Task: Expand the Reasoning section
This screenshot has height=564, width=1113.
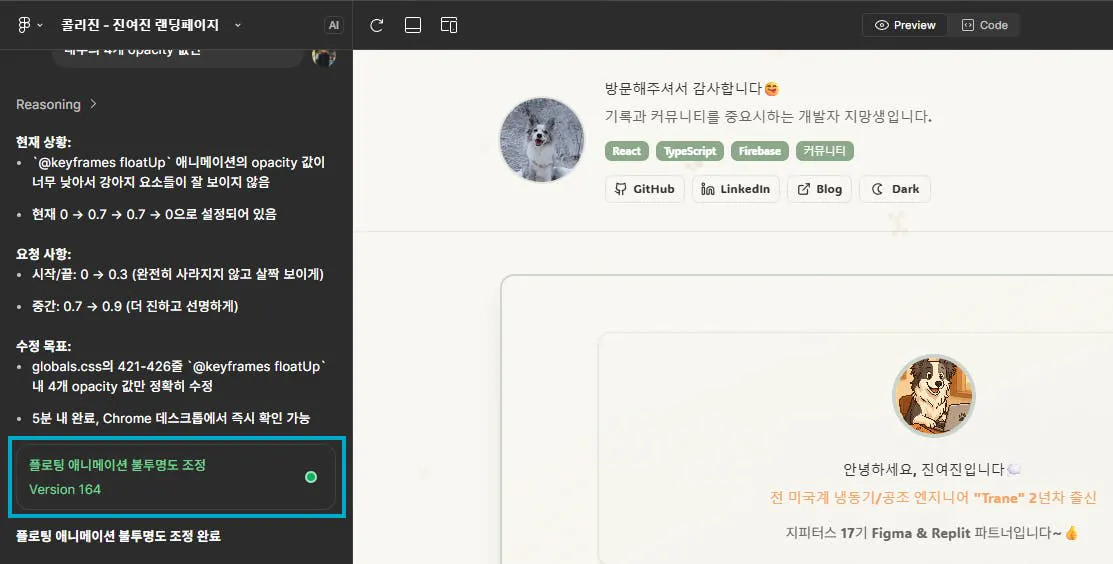Action: pos(56,104)
